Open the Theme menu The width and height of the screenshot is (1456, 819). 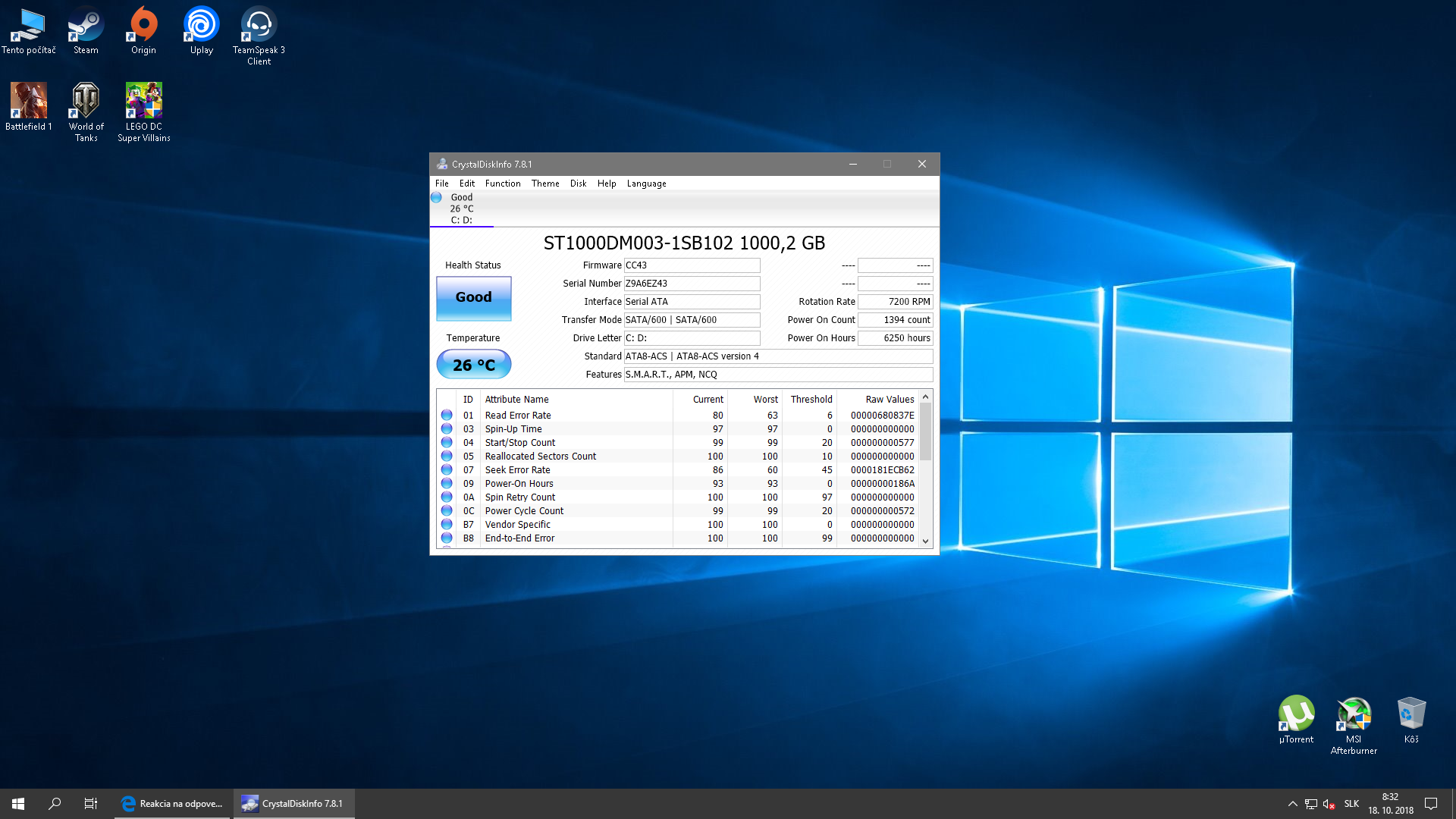point(544,184)
